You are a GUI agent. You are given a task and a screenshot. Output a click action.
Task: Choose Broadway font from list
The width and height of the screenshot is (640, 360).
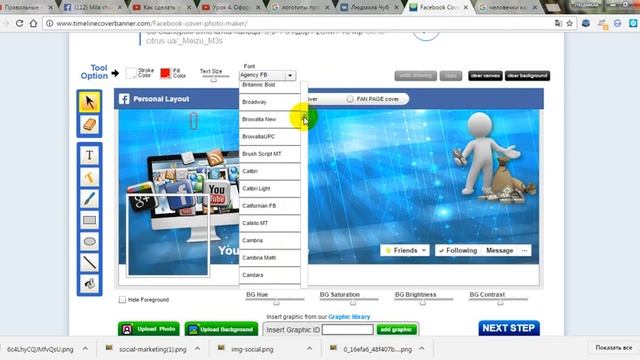point(269,102)
